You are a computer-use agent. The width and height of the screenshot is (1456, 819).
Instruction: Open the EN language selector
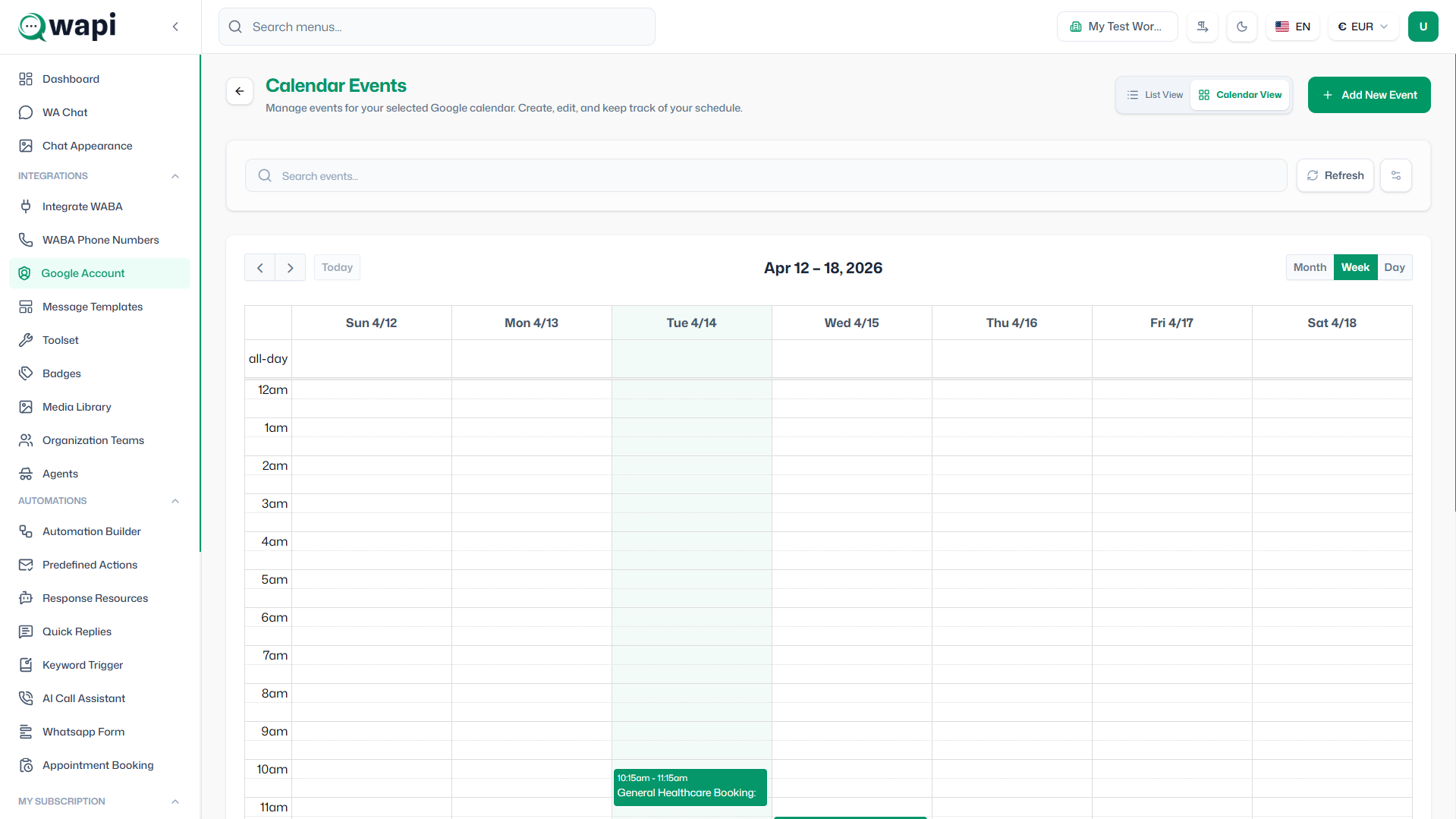pos(1293,27)
